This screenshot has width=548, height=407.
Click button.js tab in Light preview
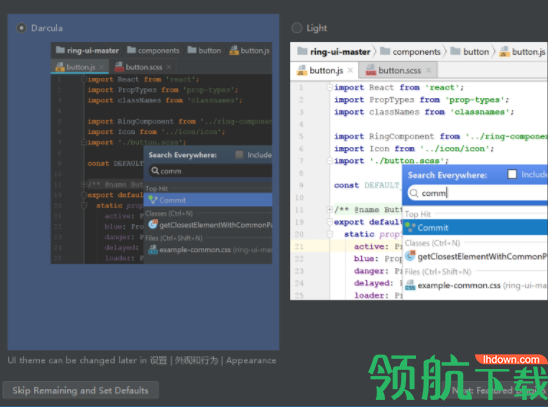point(325,71)
